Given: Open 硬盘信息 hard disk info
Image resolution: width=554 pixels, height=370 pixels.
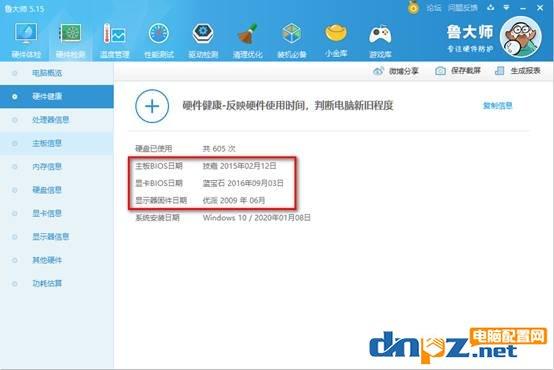Looking at the screenshot, I should [x=57, y=190].
